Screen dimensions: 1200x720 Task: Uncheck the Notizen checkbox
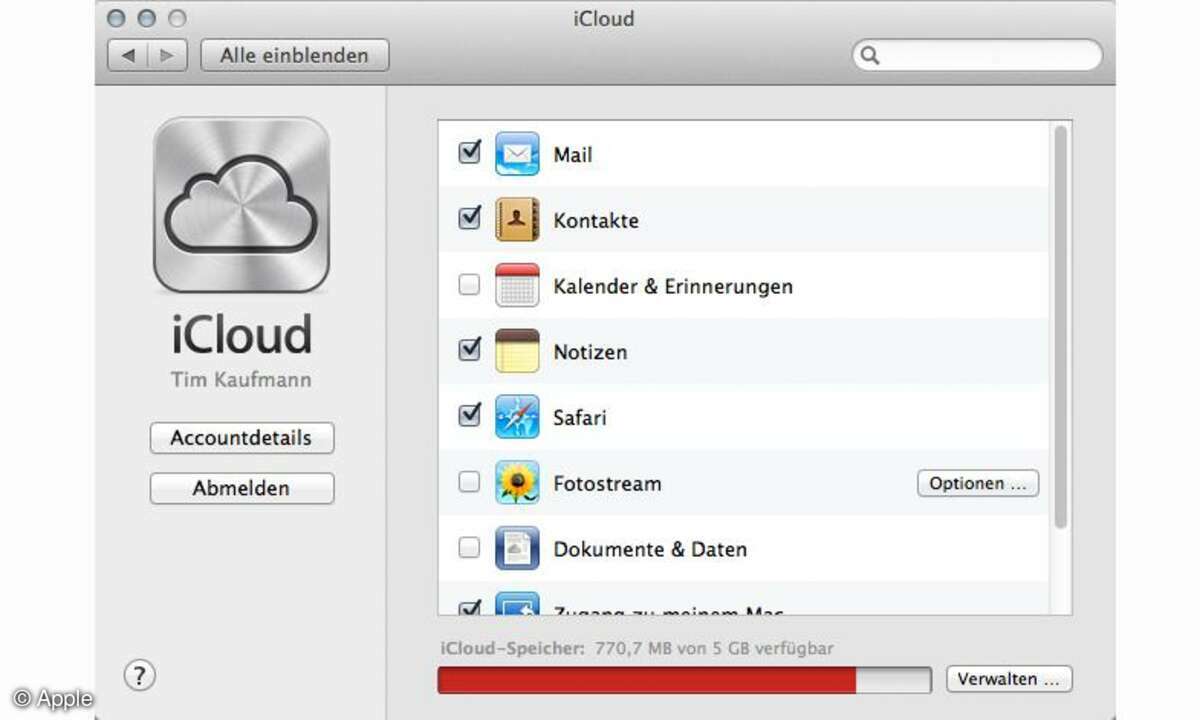pyautogui.click(x=469, y=350)
